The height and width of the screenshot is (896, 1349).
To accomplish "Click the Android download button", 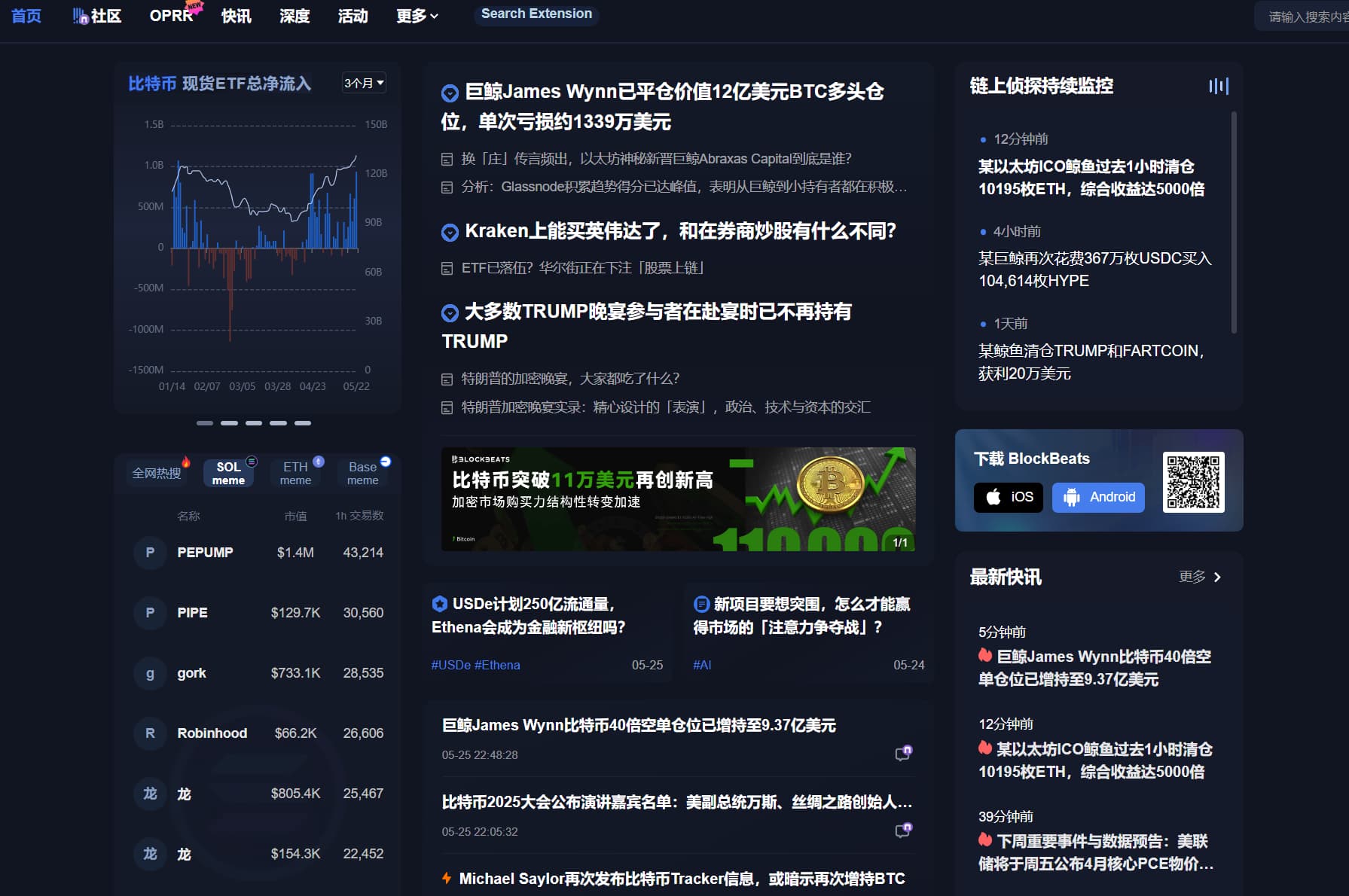I will [1098, 497].
